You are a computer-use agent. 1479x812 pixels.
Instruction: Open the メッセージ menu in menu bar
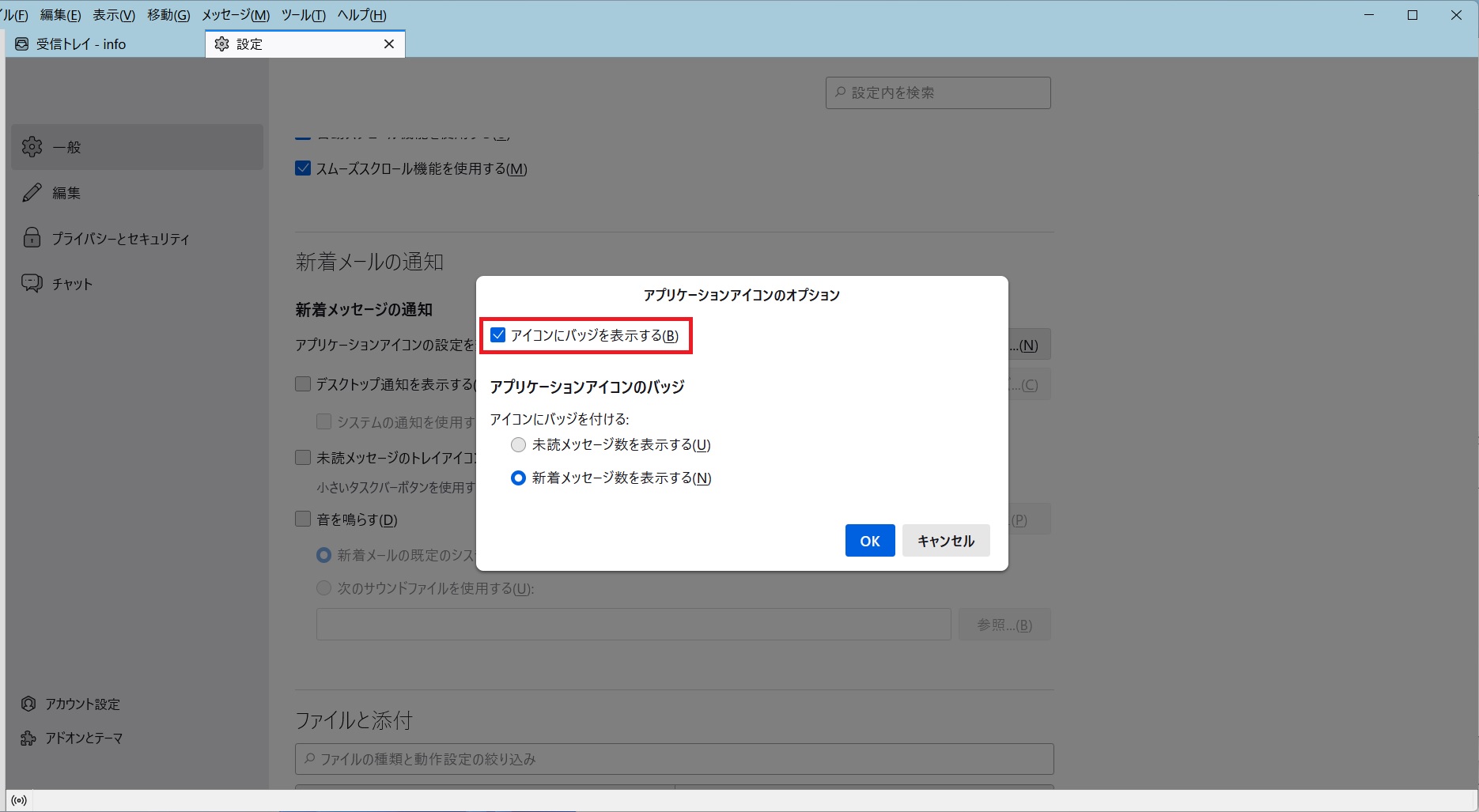236,15
